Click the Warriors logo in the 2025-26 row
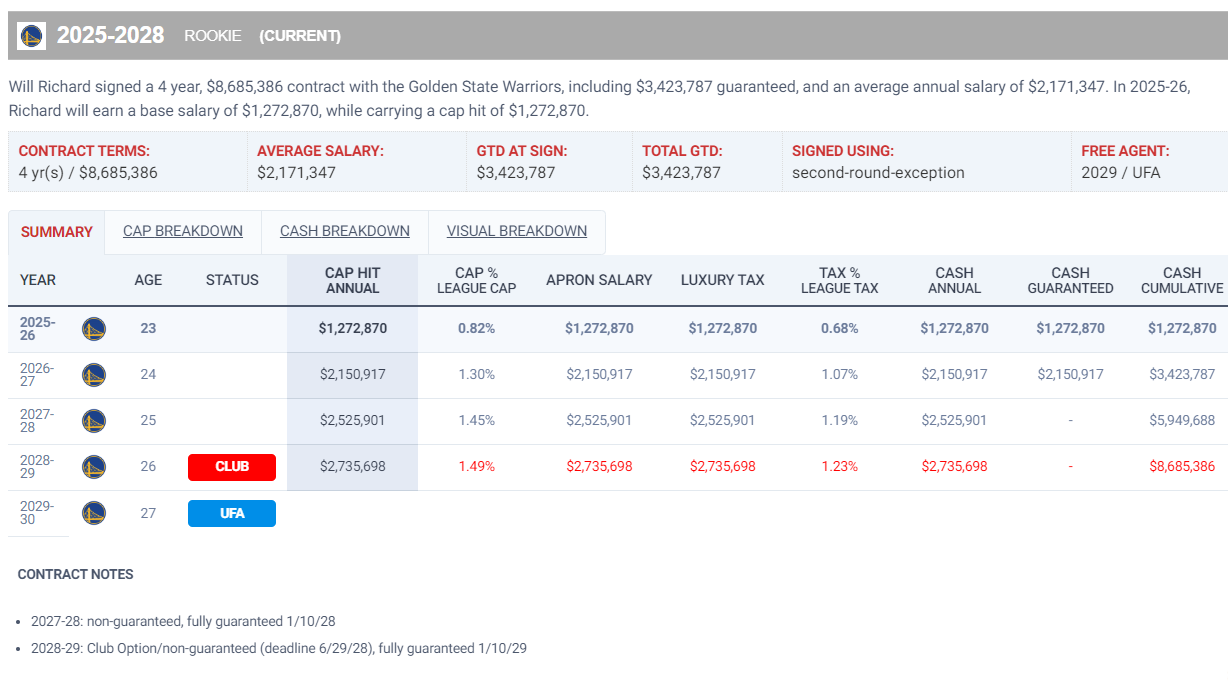 [94, 328]
